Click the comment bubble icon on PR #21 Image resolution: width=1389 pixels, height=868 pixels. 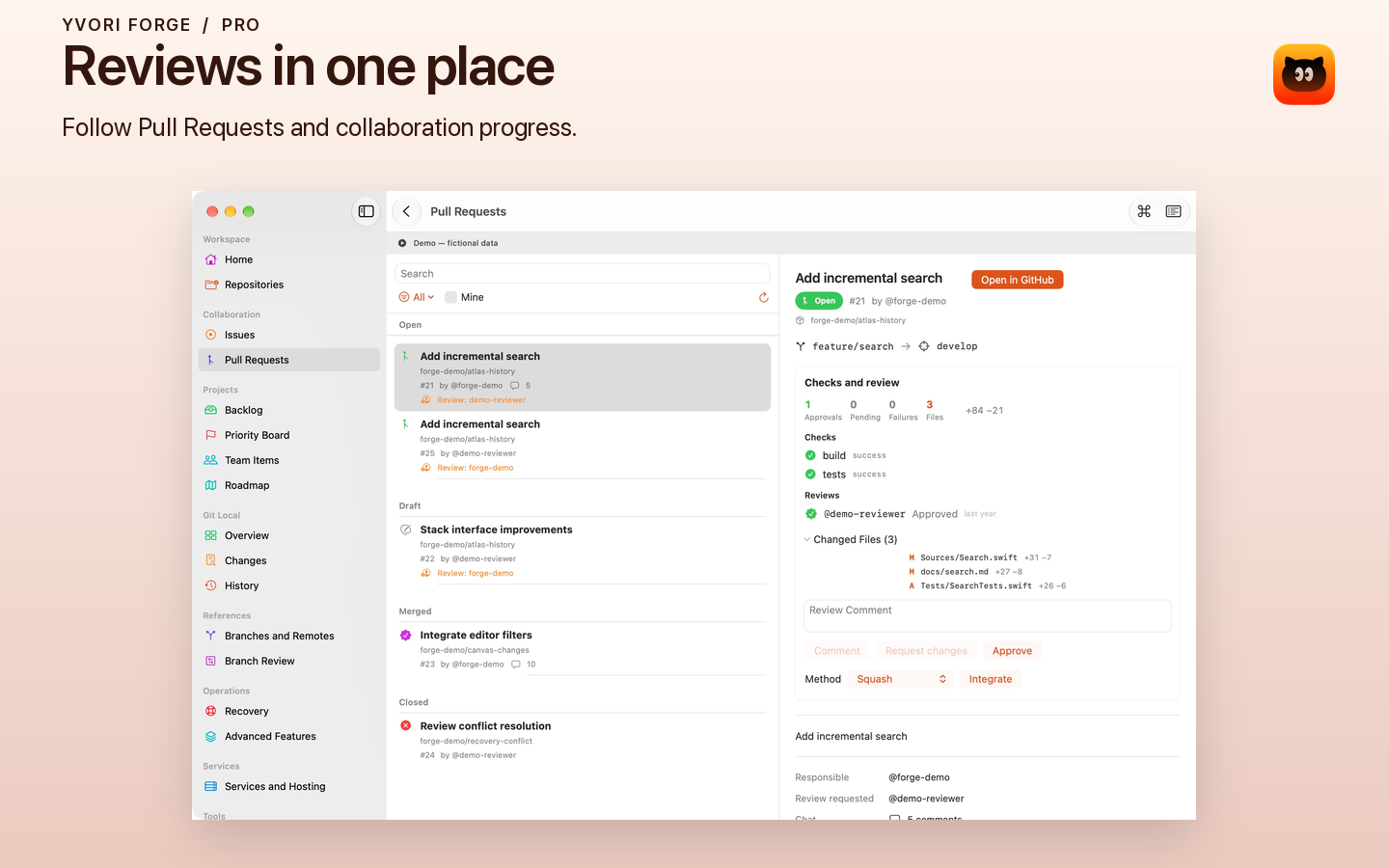[515, 386]
